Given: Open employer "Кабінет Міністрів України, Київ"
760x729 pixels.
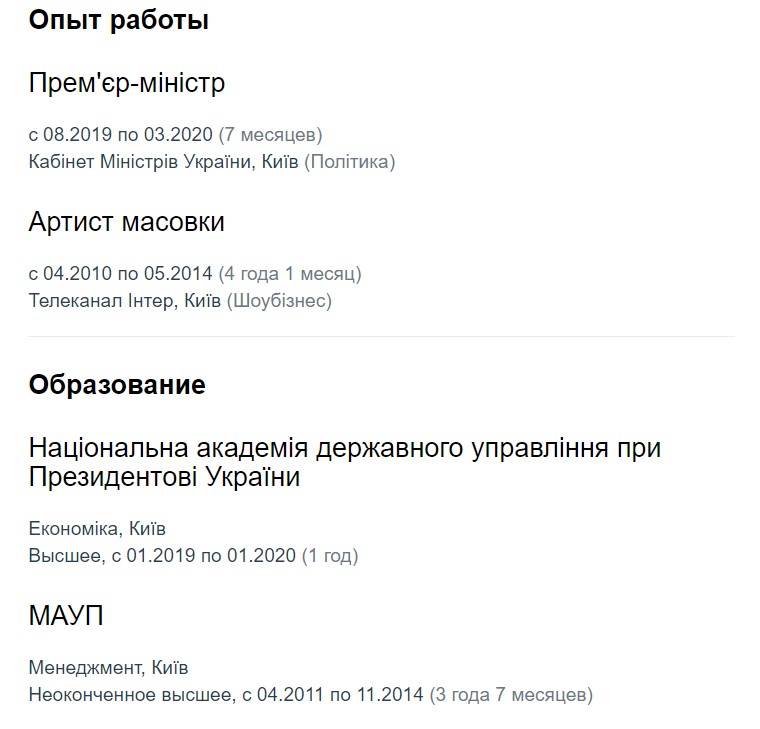Looking at the screenshot, I should pyautogui.click(x=163, y=161).
